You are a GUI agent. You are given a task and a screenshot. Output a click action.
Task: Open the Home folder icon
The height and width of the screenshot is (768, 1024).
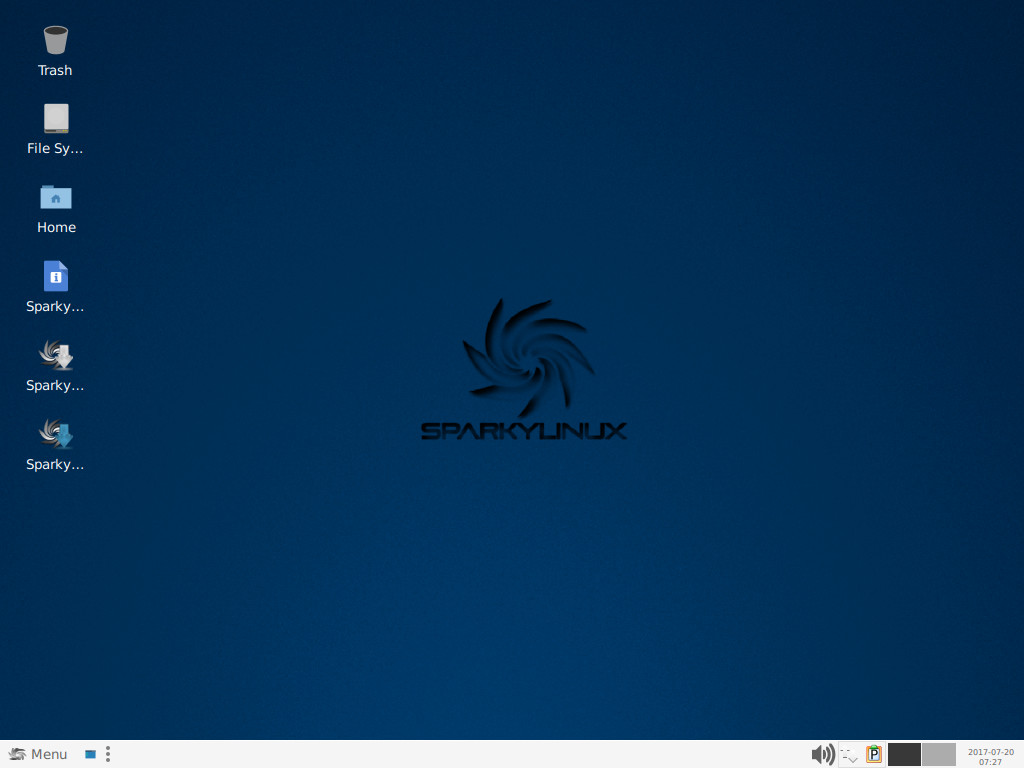56,197
